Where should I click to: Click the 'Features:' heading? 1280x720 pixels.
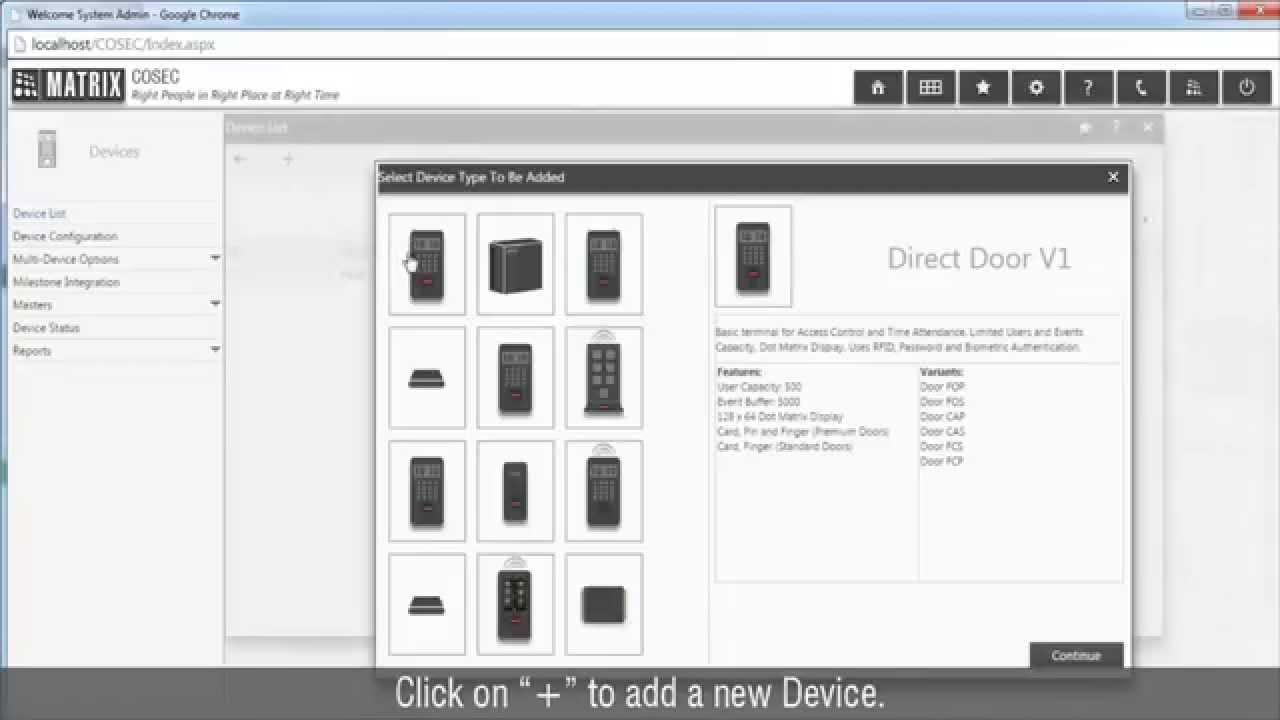click(x=739, y=371)
